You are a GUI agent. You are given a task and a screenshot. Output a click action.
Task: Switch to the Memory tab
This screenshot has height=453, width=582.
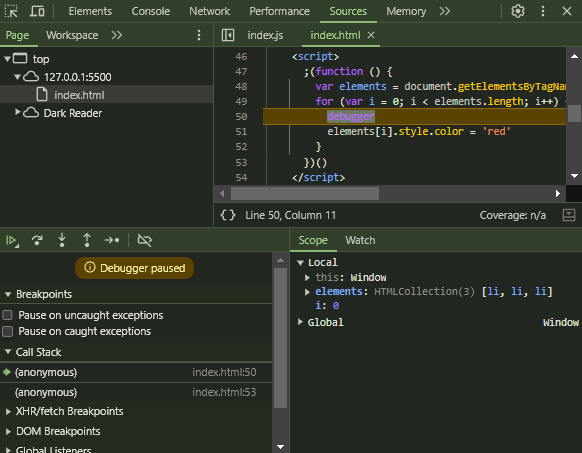[x=406, y=11]
